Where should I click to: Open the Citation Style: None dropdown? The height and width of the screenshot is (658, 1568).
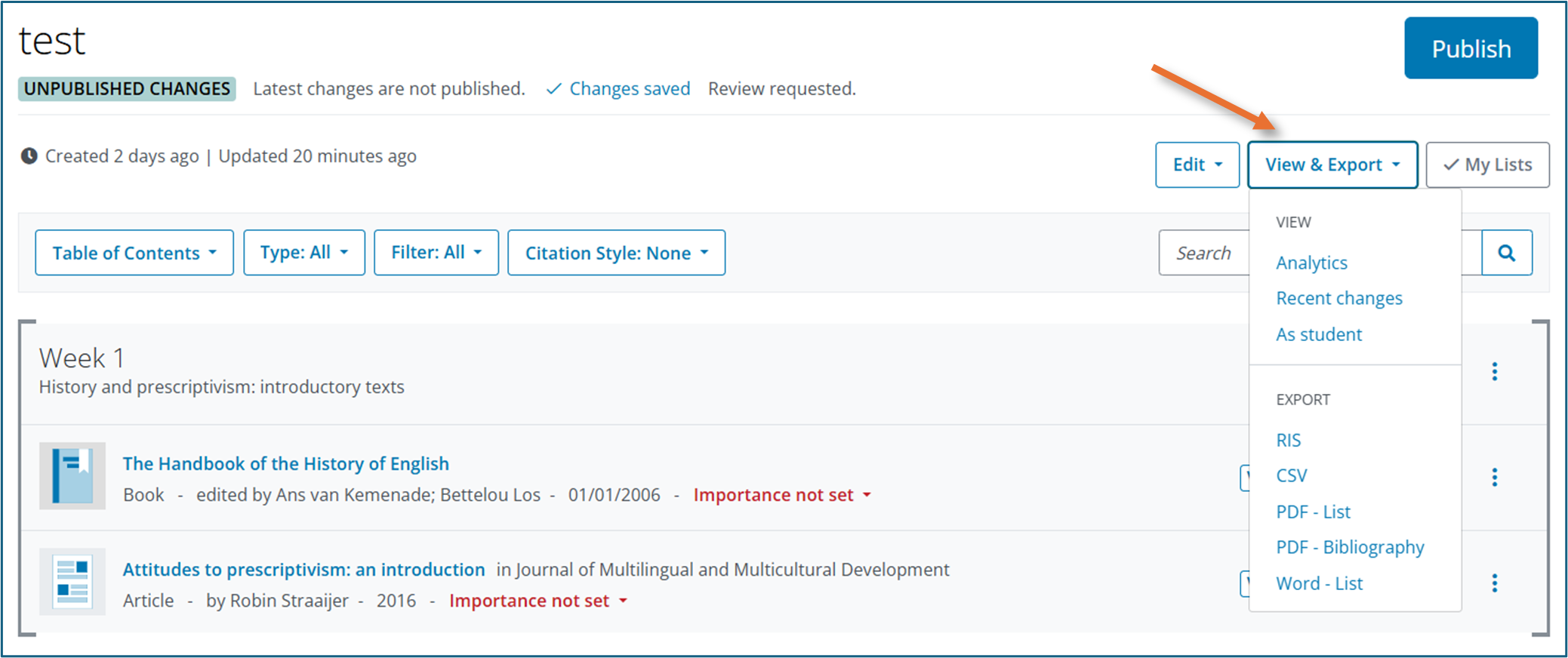(x=617, y=253)
